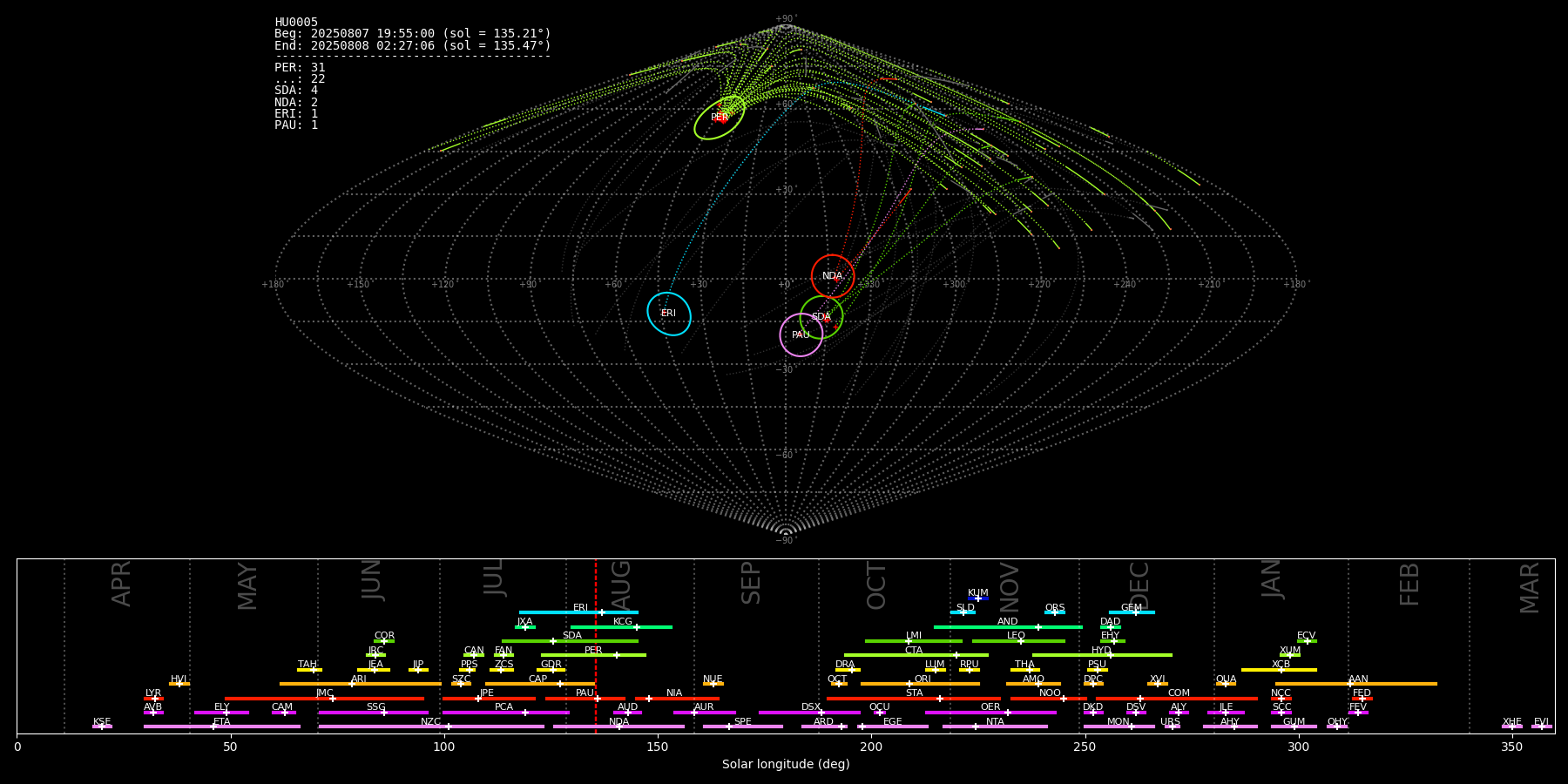
Task: Select the SDA shower bar in the timeline
Action: click(571, 641)
